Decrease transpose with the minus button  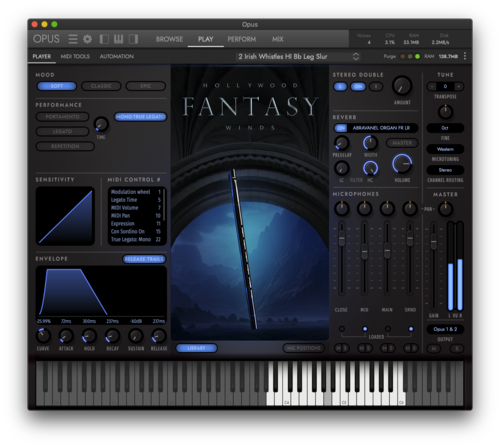click(432, 86)
